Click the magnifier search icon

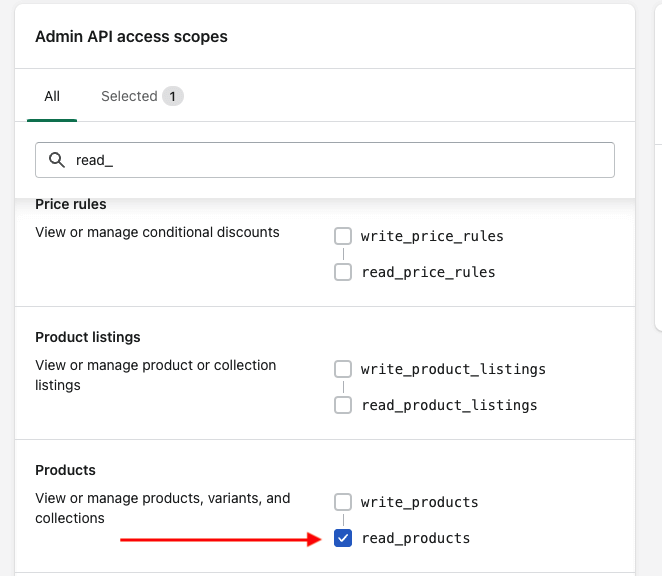57,160
